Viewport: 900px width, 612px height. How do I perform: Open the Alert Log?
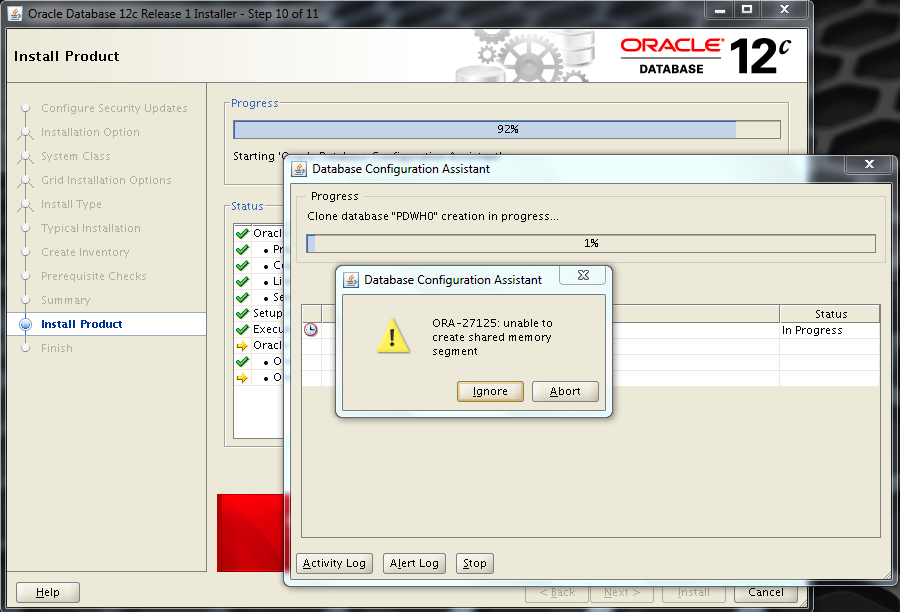(x=414, y=563)
